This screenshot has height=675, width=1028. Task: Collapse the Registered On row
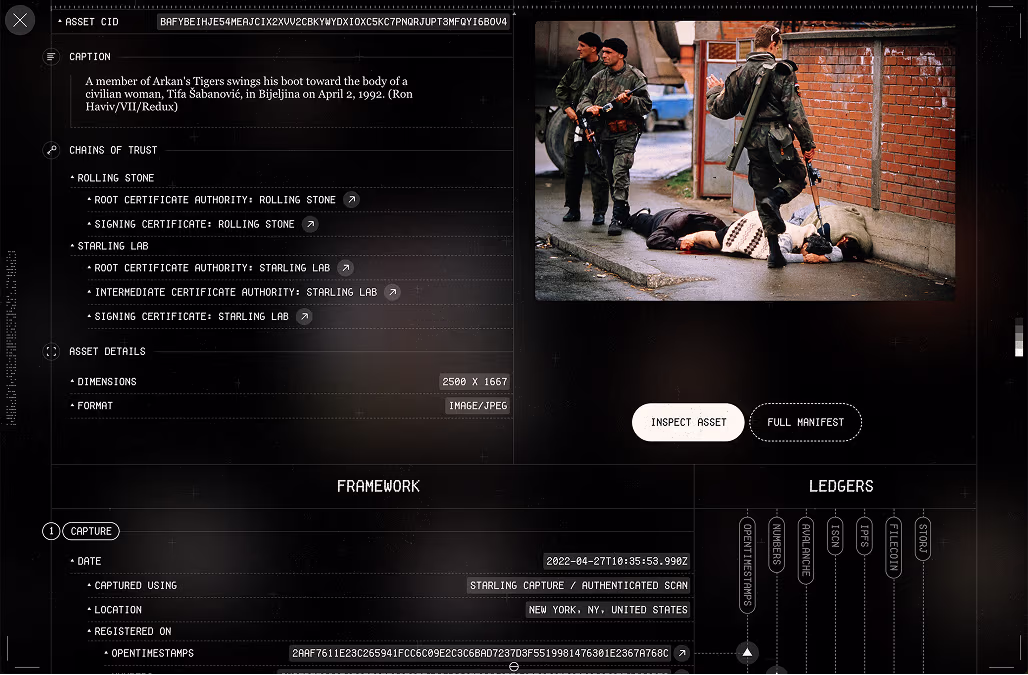coord(129,631)
